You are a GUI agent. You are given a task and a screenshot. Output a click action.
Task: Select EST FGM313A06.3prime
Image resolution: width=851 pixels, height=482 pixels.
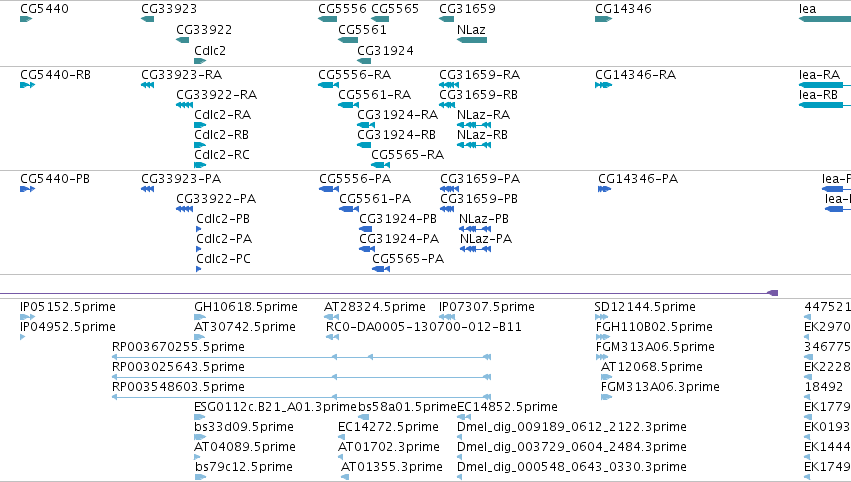[x=660, y=387]
